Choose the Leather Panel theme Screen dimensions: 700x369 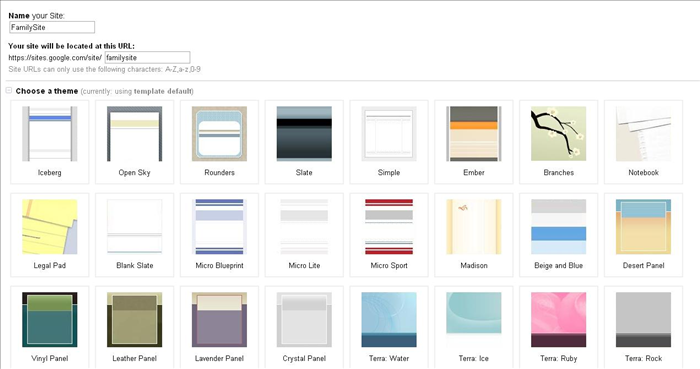click(134, 327)
